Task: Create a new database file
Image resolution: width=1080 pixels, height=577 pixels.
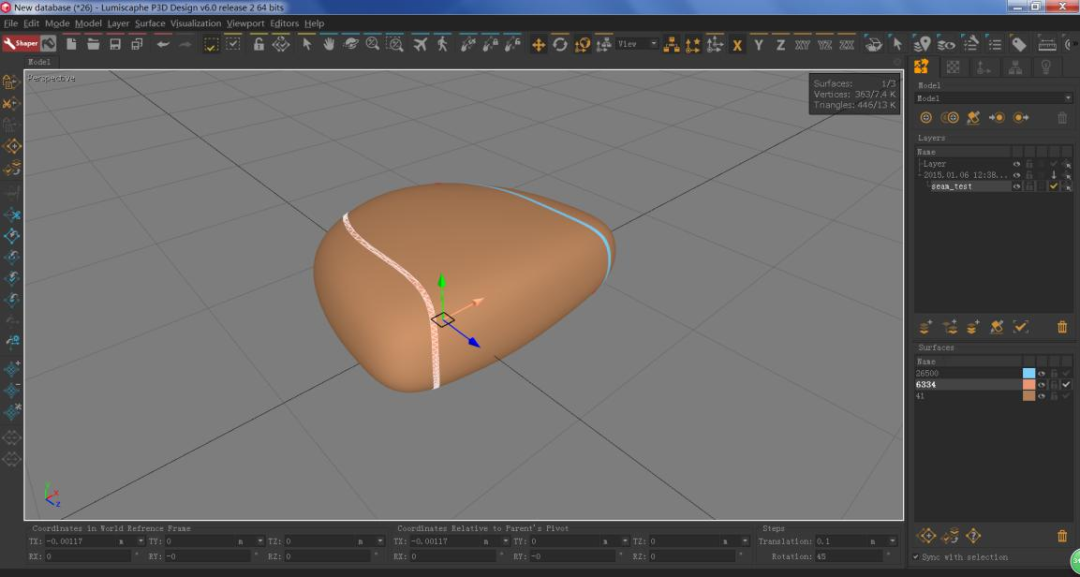Action: [x=71, y=44]
